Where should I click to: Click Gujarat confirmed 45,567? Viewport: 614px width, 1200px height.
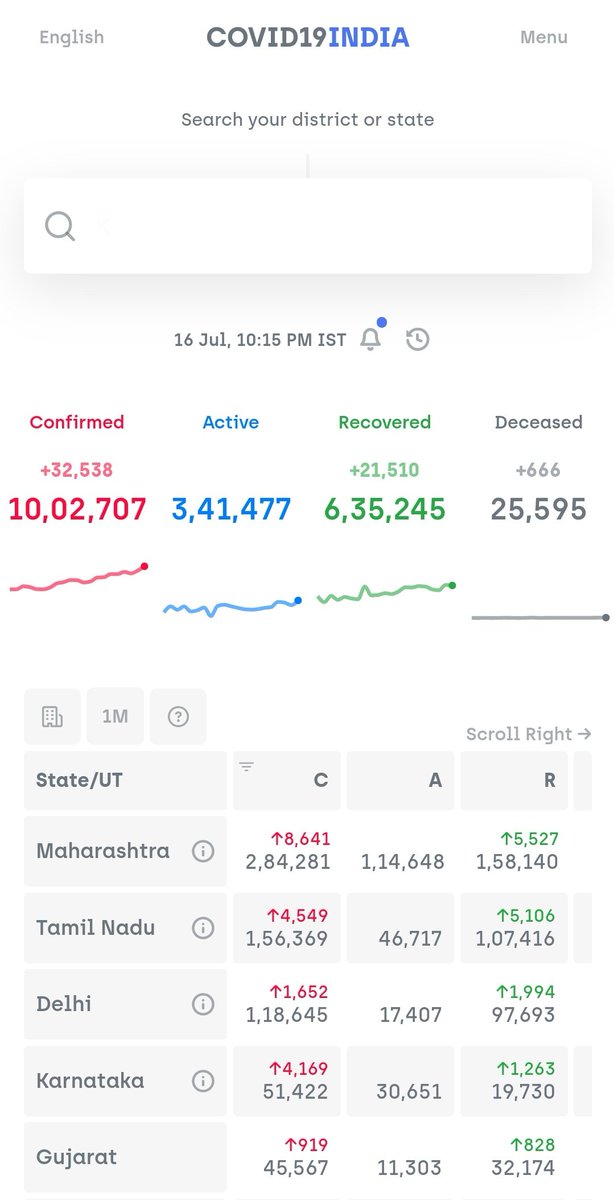click(x=297, y=1168)
